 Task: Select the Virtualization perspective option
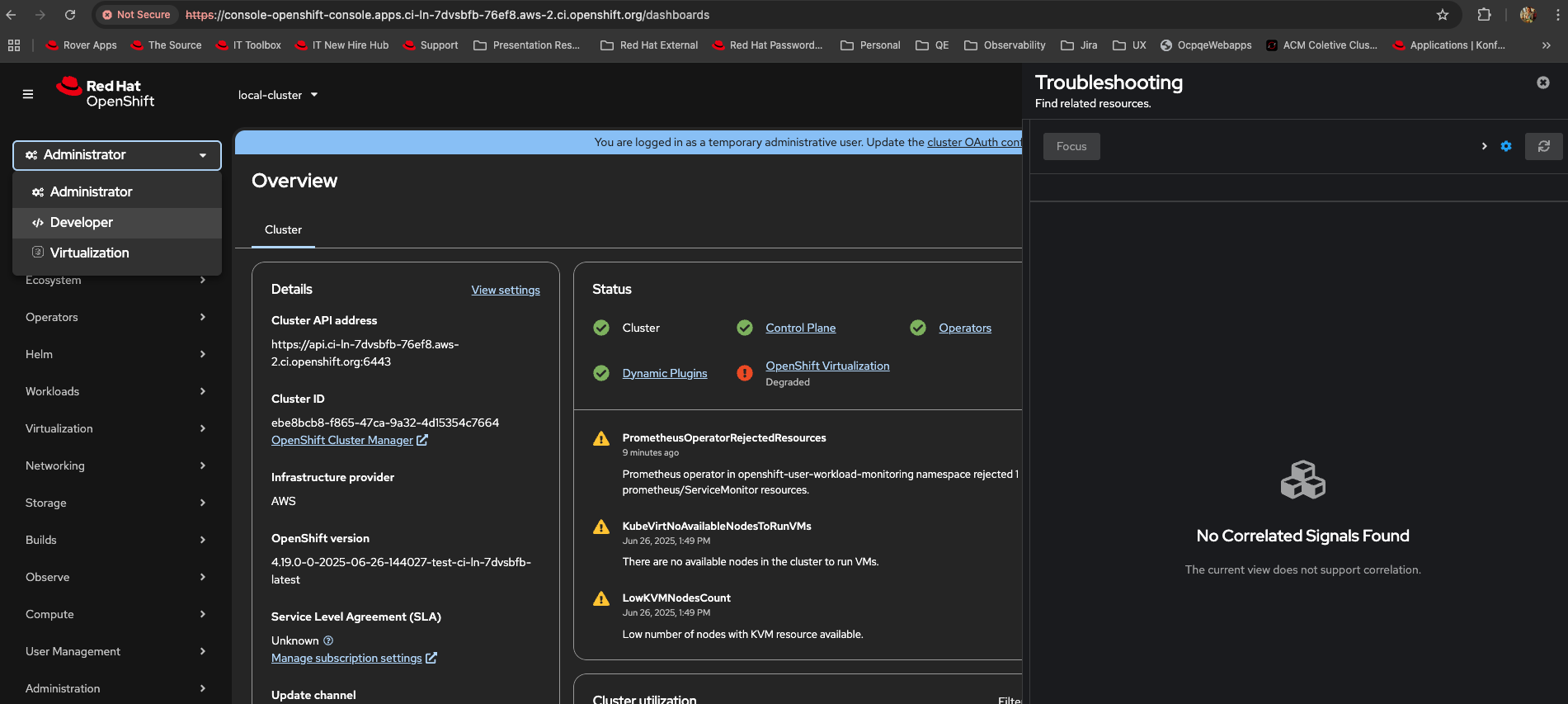coord(89,253)
